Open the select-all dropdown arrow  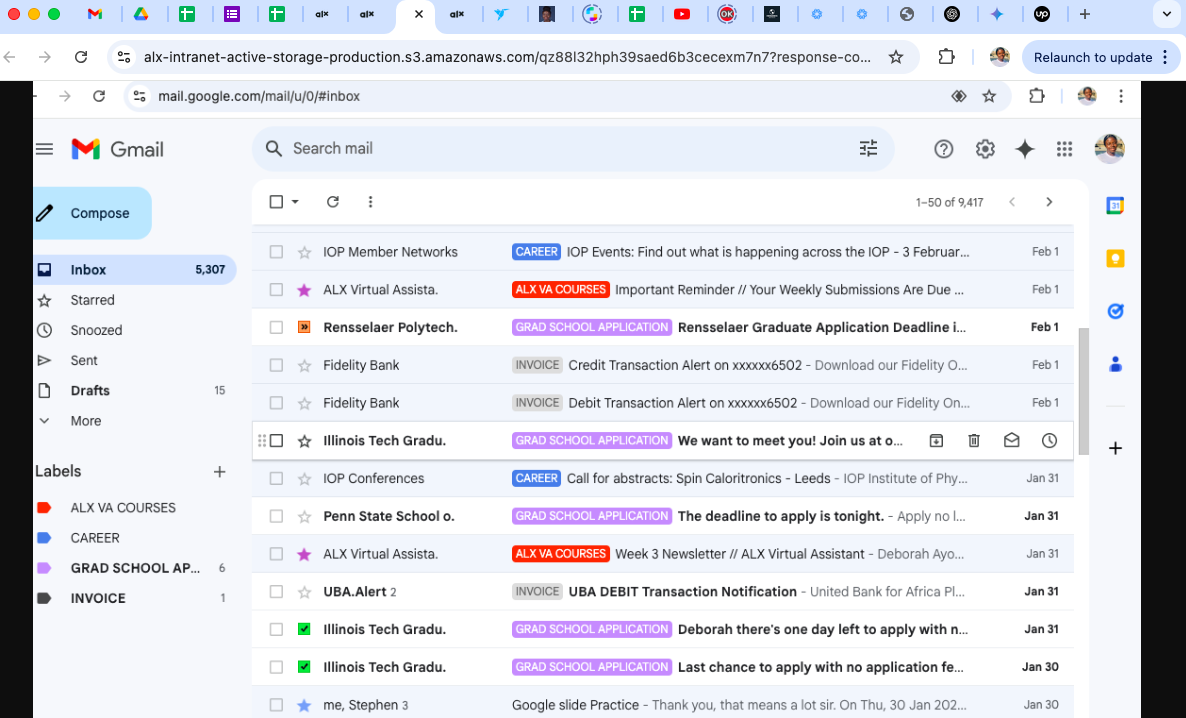pos(295,202)
